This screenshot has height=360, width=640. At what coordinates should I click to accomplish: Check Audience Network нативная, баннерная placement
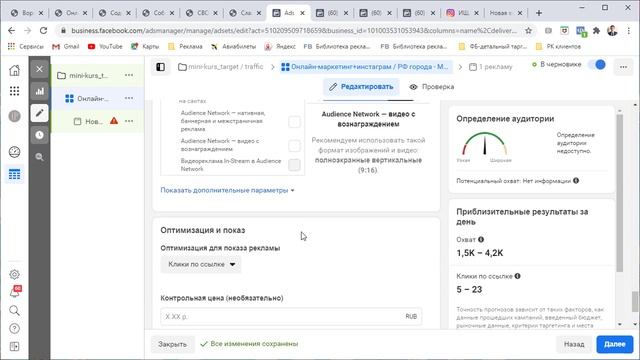click(x=294, y=122)
